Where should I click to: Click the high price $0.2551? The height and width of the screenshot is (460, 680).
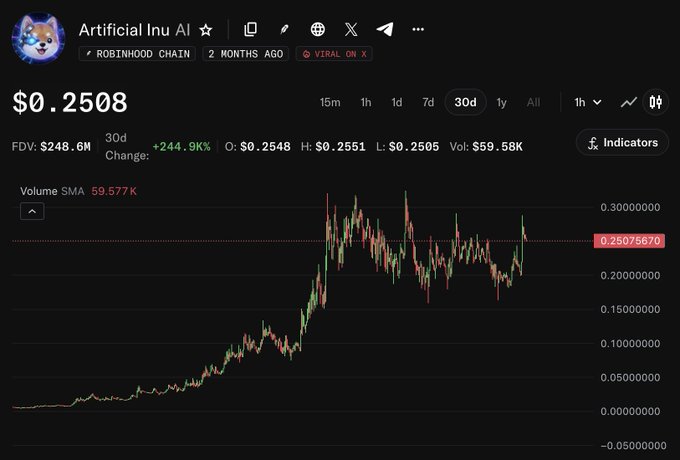coord(340,147)
